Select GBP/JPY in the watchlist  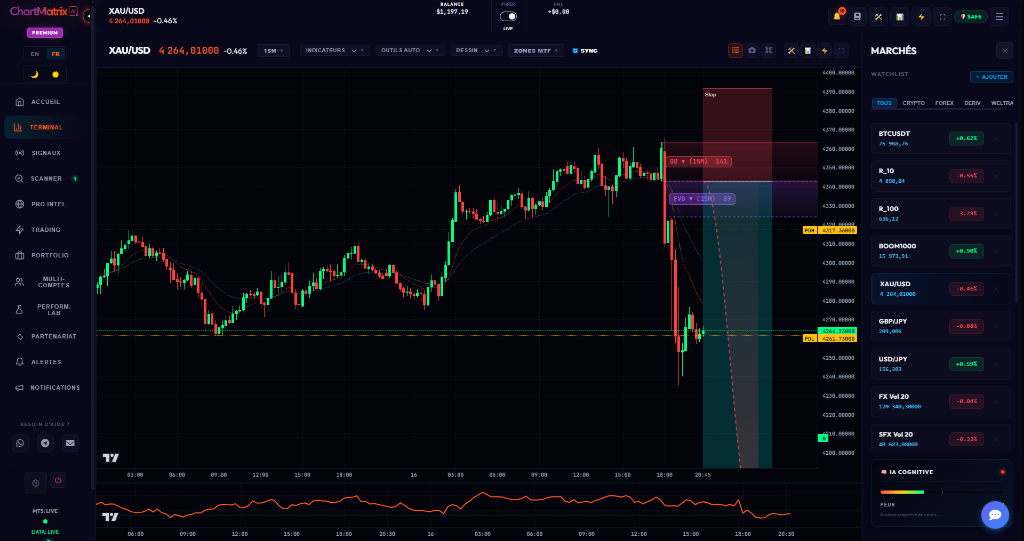[940, 326]
